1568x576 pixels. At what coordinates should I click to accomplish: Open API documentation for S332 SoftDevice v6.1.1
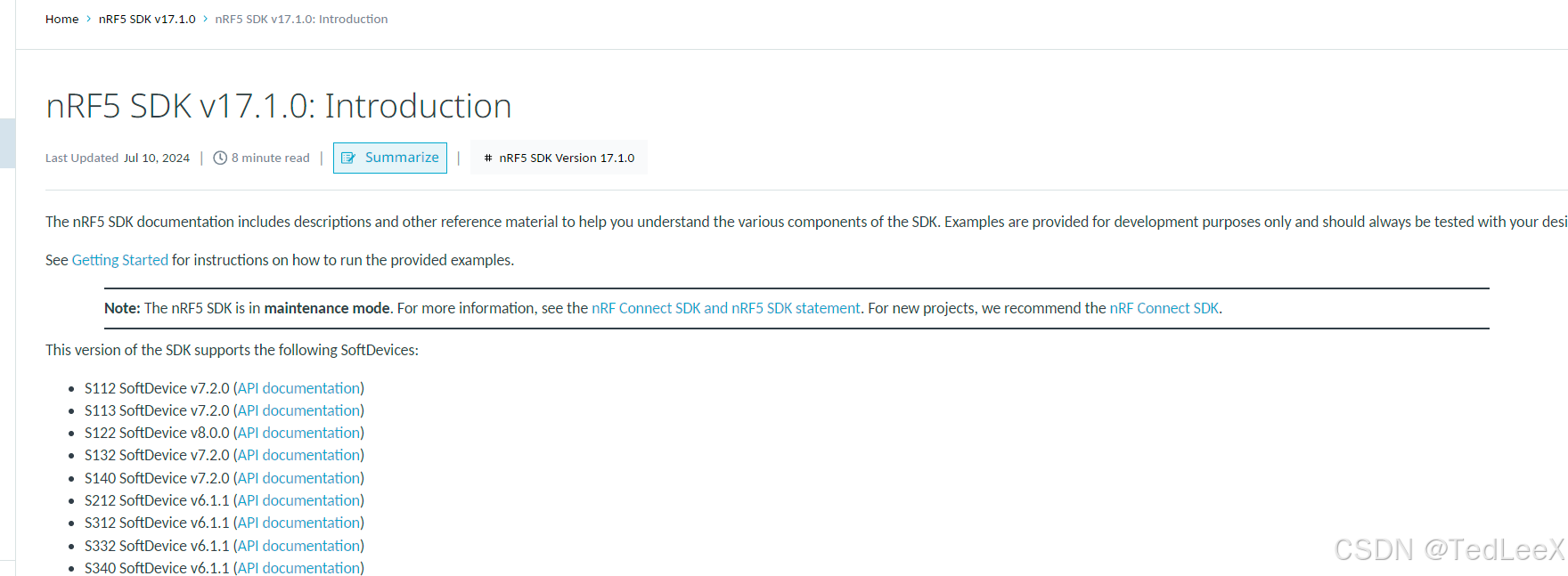pos(298,546)
